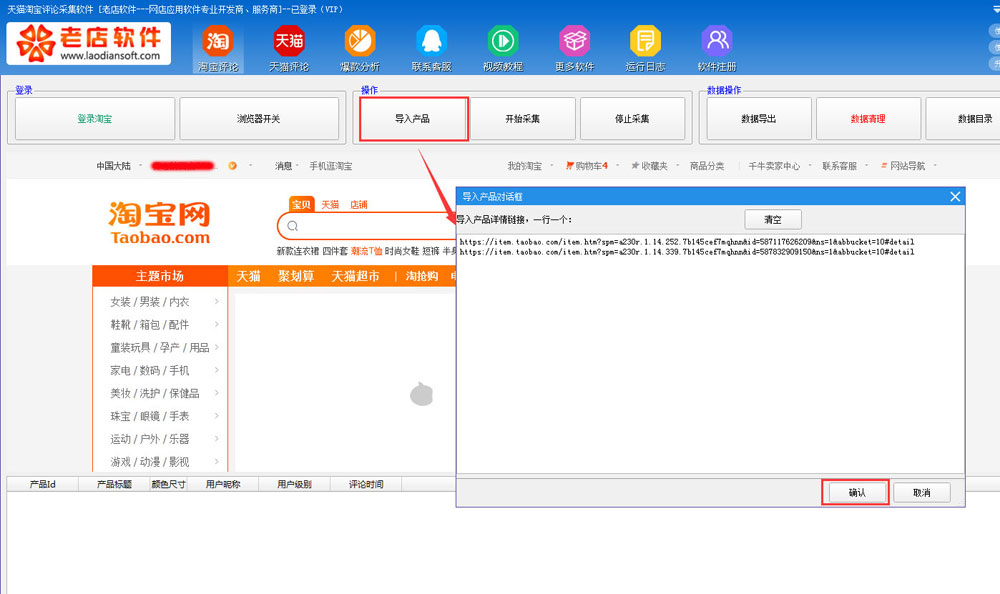Click the 产品标题 column header
The width and height of the screenshot is (1000, 594).
(114, 484)
